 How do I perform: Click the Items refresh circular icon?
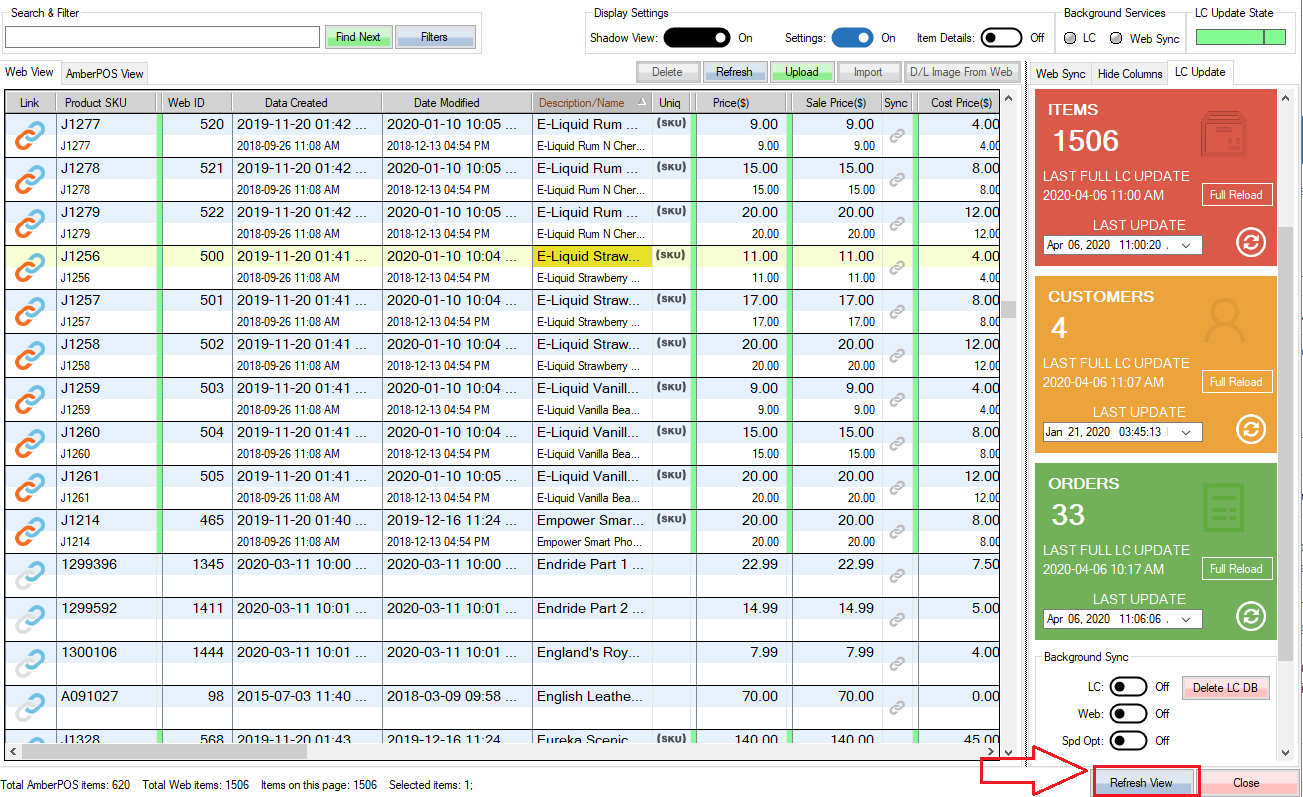coord(1251,243)
